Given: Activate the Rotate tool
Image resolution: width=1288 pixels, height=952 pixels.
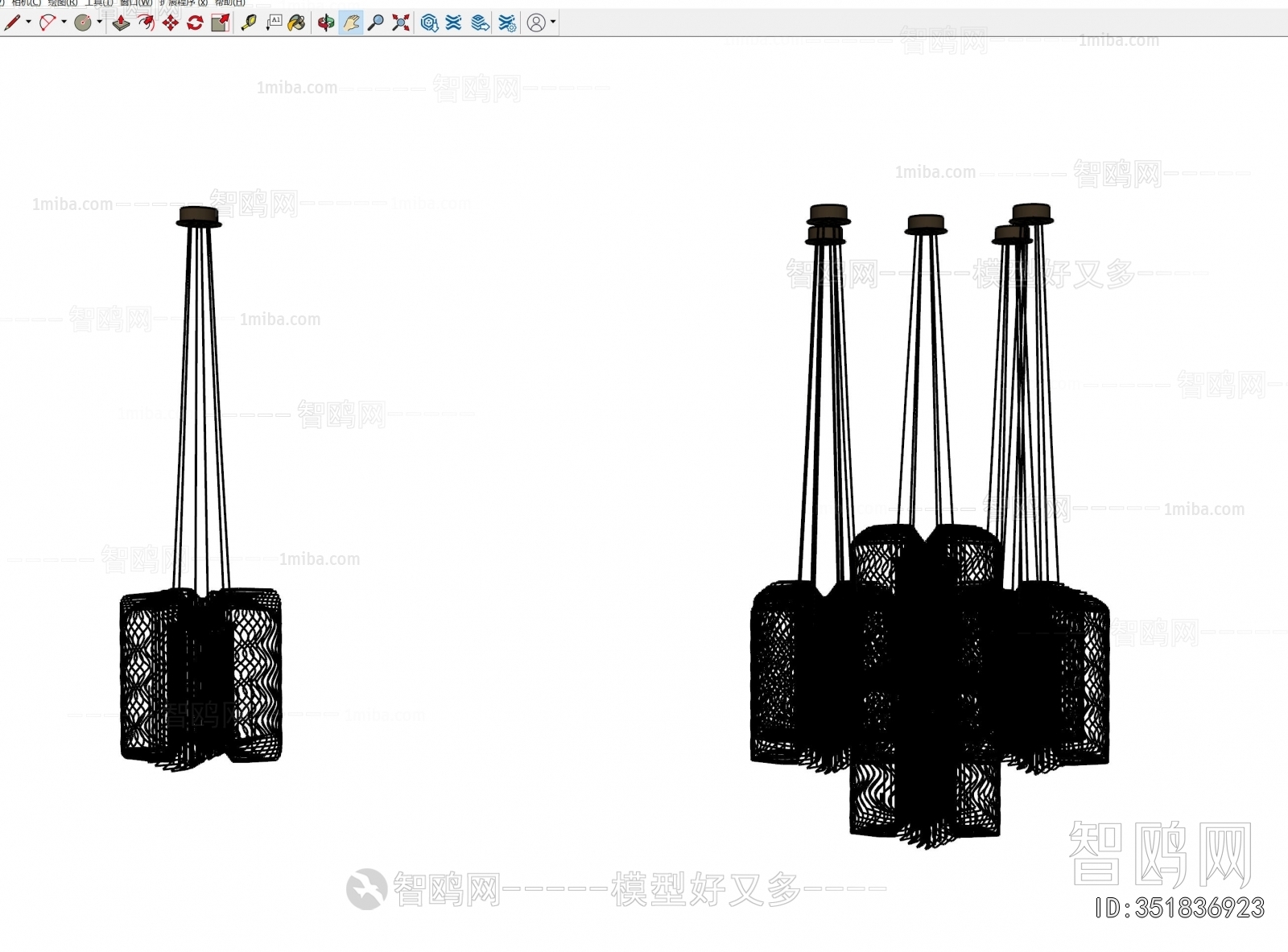Looking at the screenshot, I should pyautogui.click(x=195, y=23).
